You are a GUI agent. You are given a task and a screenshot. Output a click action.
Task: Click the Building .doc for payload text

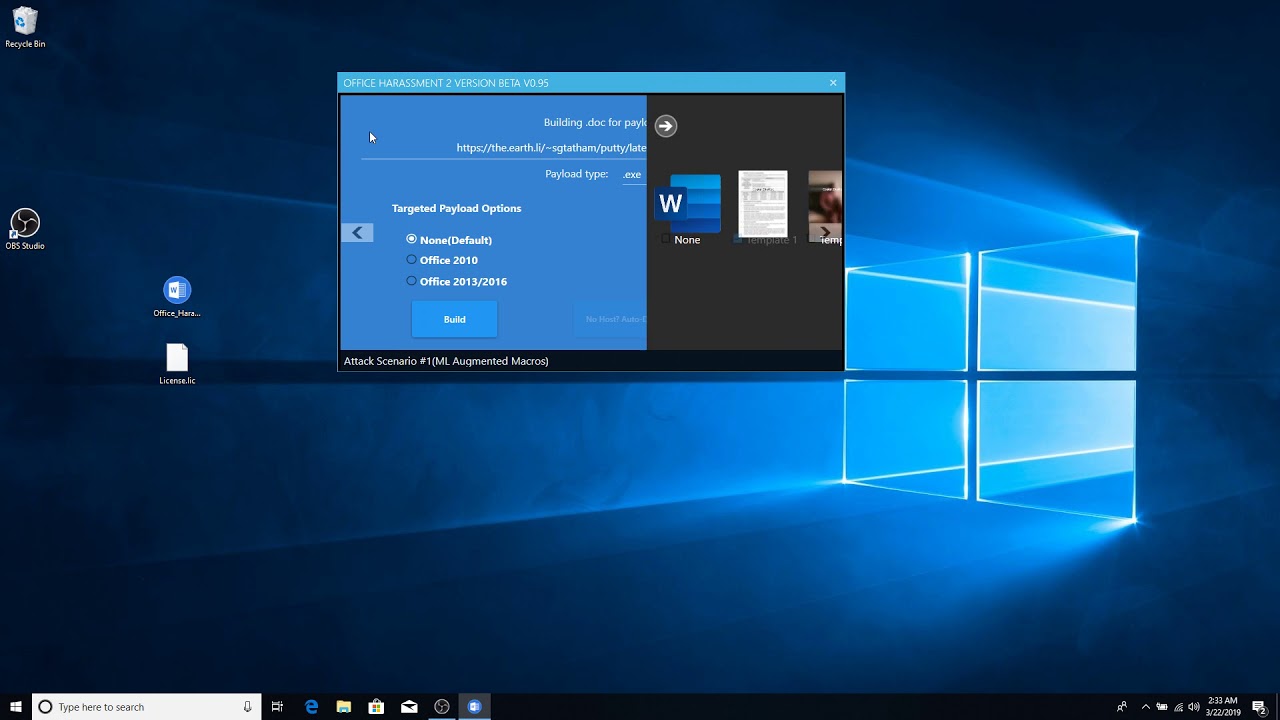pyautogui.click(x=595, y=123)
